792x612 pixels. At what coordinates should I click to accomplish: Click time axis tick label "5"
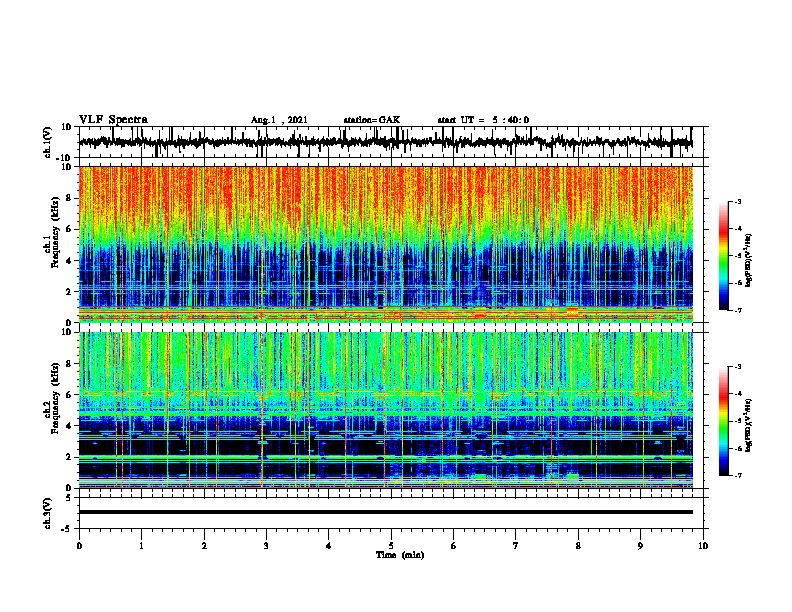391,546
